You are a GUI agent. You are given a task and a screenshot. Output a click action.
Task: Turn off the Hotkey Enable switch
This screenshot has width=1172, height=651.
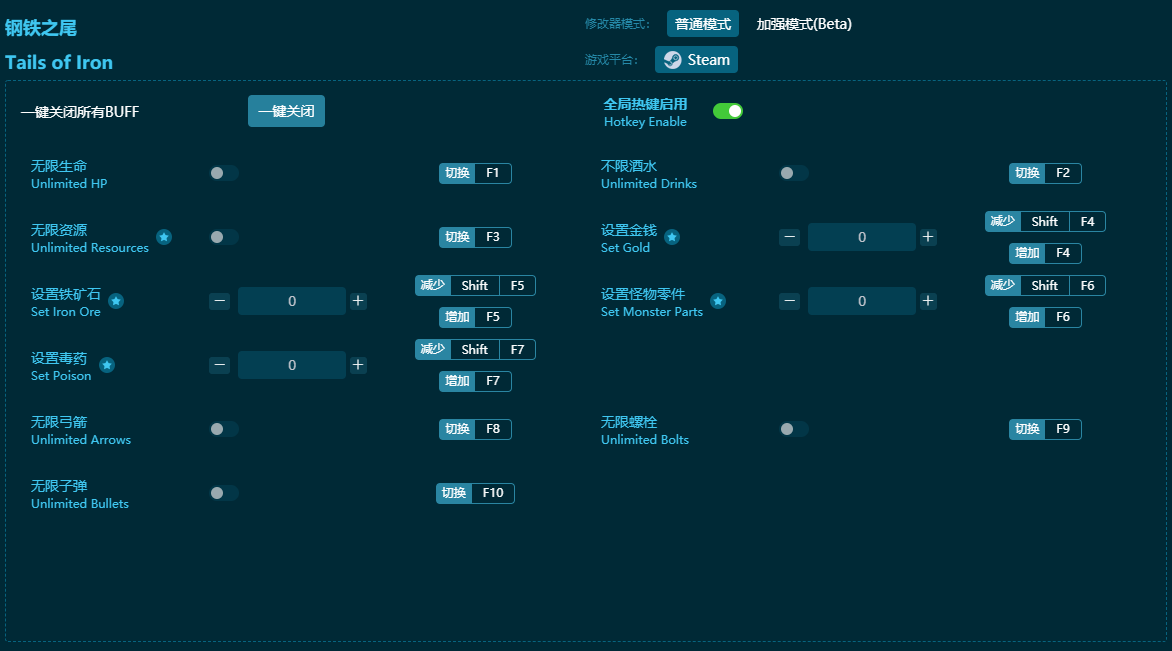pyautogui.click(x=728, y=111)
